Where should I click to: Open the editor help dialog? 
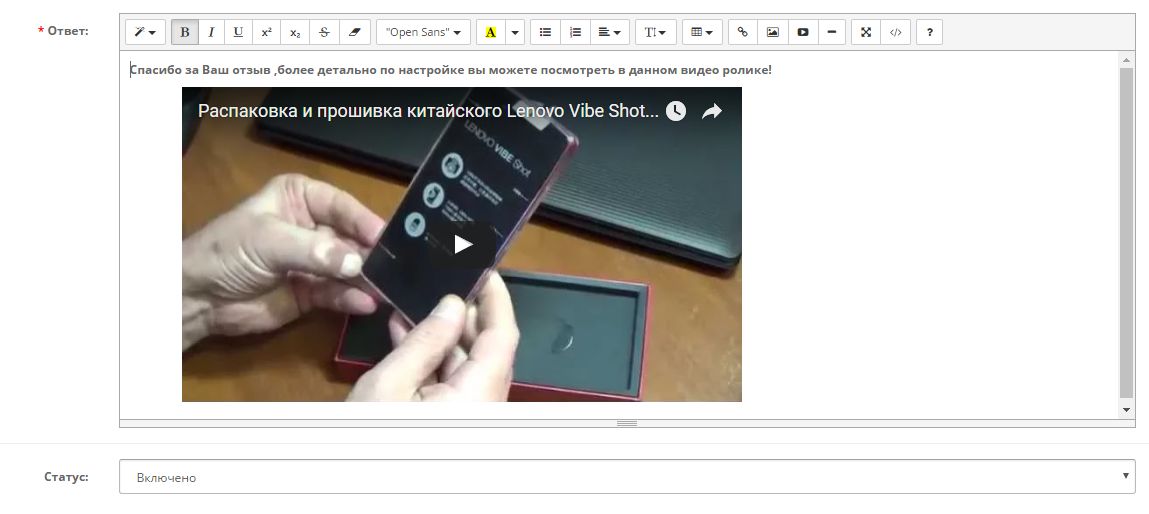[930, 32]
